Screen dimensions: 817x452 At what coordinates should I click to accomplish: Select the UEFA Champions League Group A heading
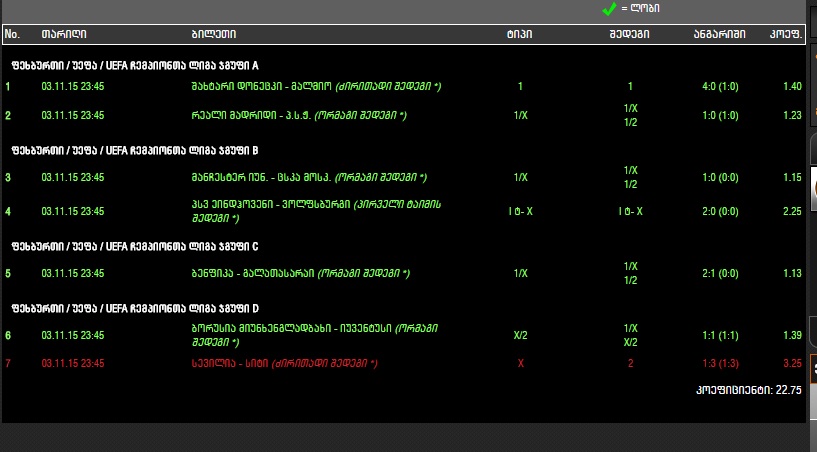pyautogui.click(x=135, y=66)
